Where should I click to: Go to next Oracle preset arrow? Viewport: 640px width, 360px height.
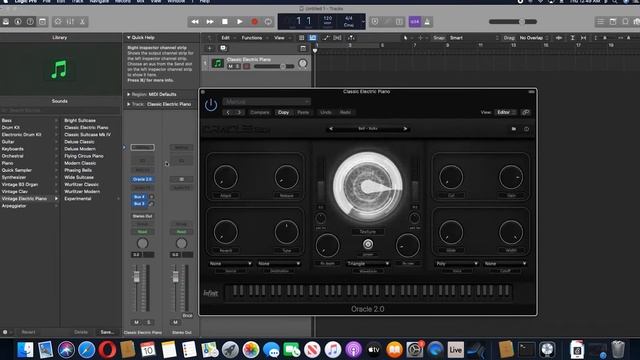click(x=405, y=129)
